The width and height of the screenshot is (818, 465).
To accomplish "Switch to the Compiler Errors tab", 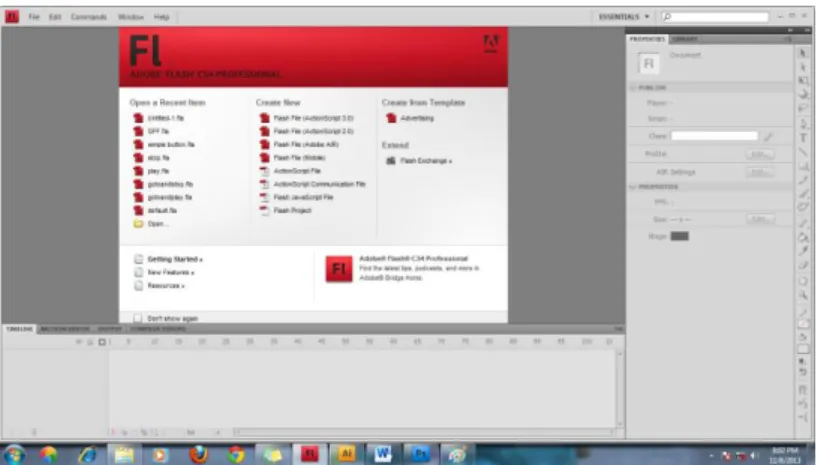I will (158, 329).
